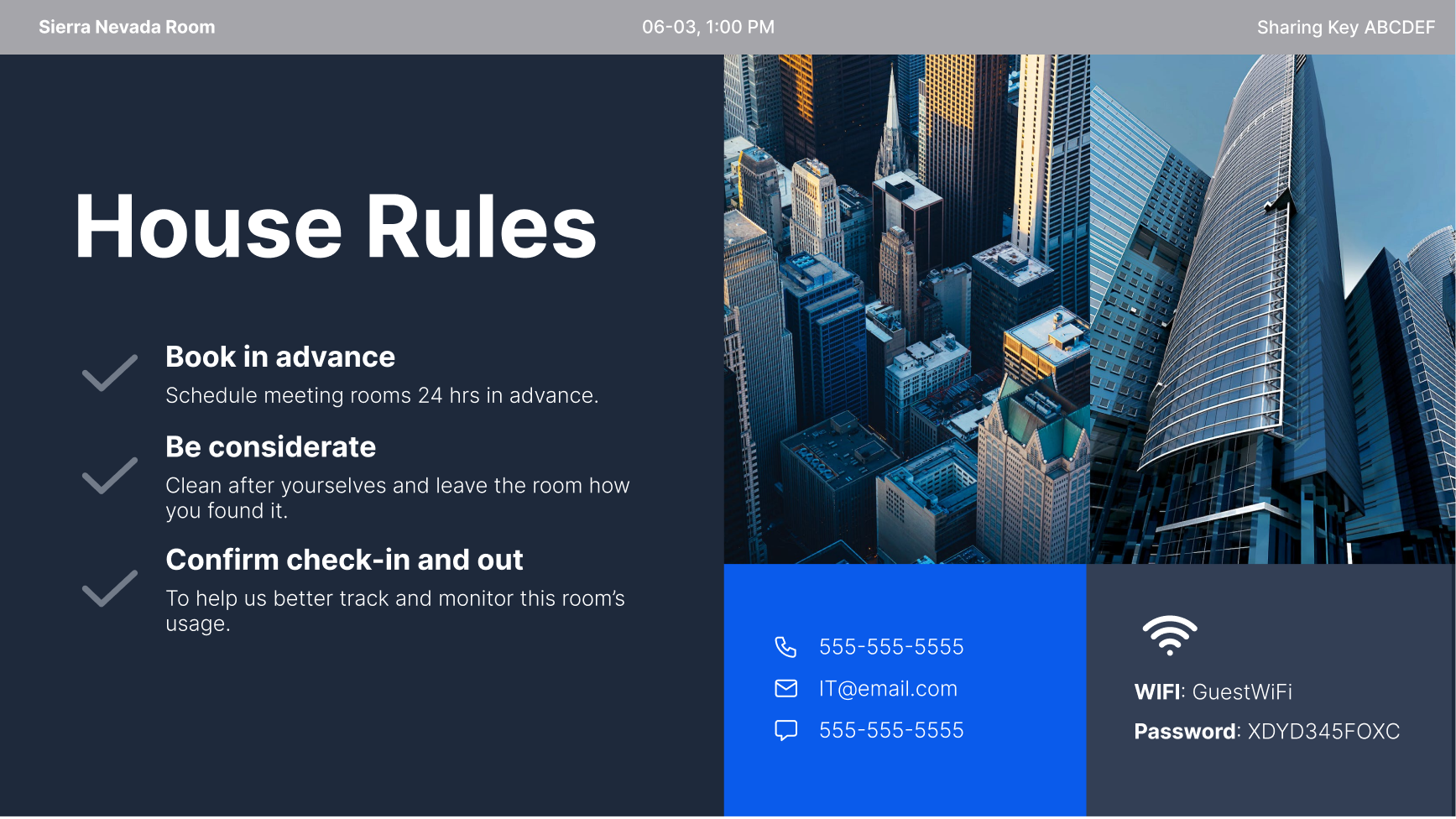Screen dimensions: 1456x819
Task: Select the Be considerate rule title
Action: 270,446
